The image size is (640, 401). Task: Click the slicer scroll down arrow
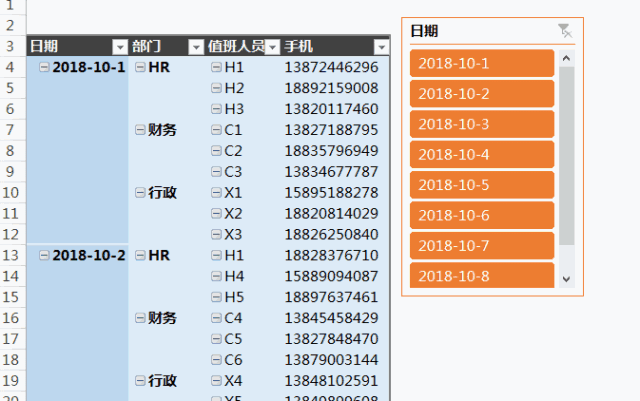tap(567, 279)
